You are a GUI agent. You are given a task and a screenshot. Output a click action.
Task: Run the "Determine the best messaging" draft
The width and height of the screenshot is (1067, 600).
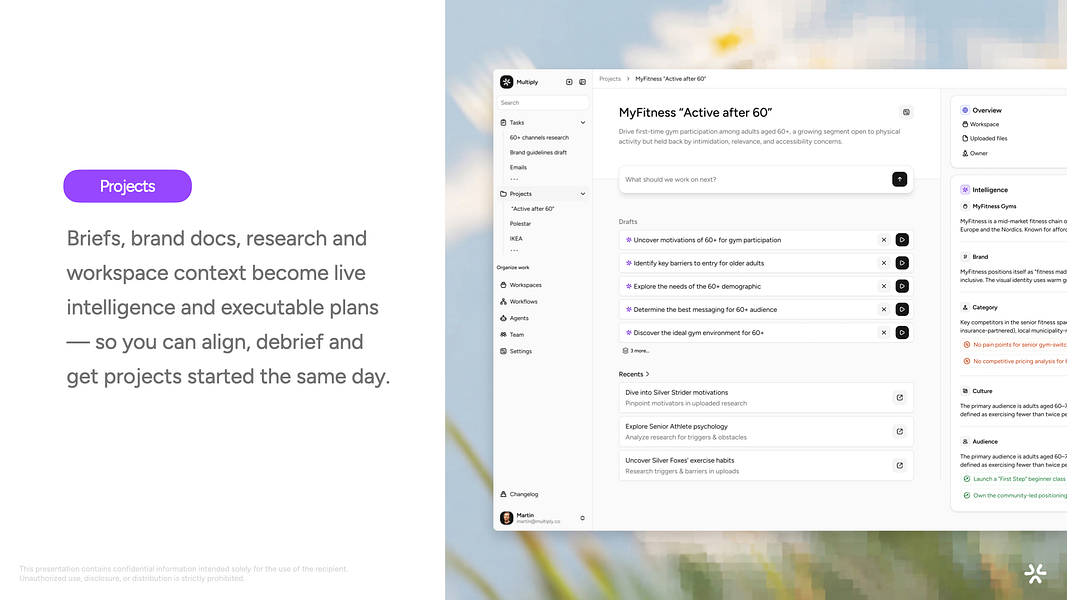pos(902,310)
